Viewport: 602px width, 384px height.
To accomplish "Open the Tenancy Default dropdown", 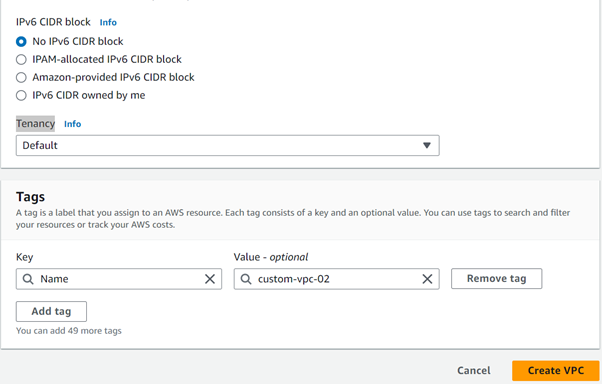I will pos(228,146).
